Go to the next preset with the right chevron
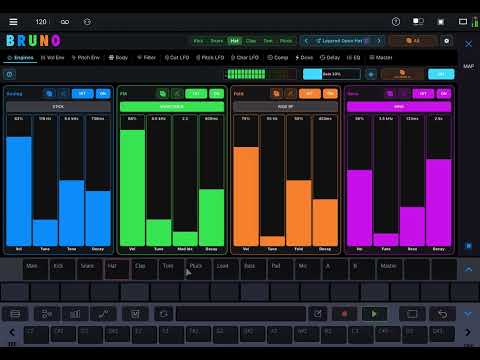This screenshot has height=360, width=480. point(379,41)
